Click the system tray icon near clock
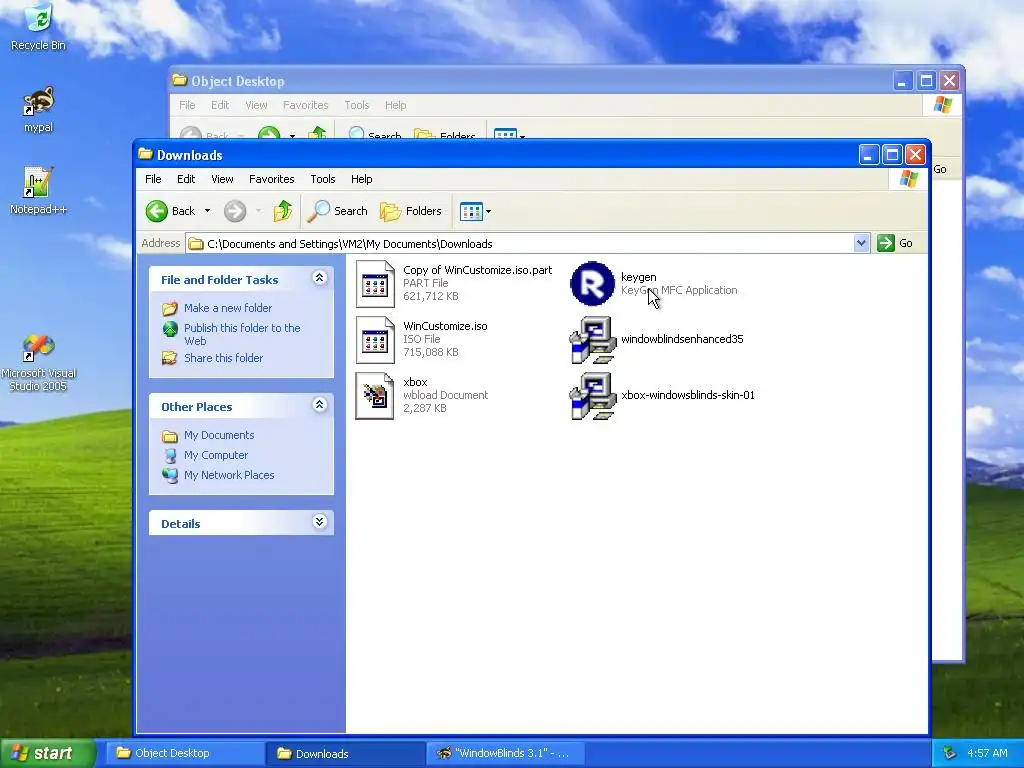The width and height of the screenshot is (1024, 768). tap(950, 753)
